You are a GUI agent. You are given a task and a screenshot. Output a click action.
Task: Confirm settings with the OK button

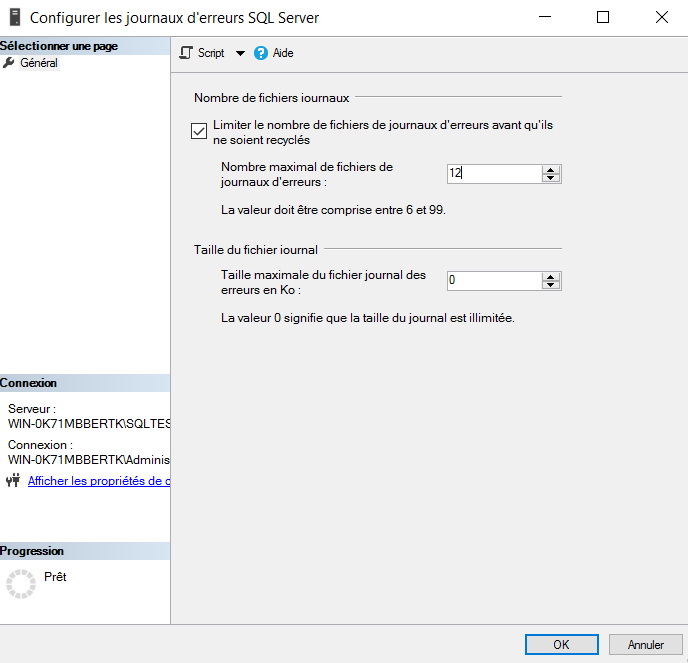click(x=561, y=645)
